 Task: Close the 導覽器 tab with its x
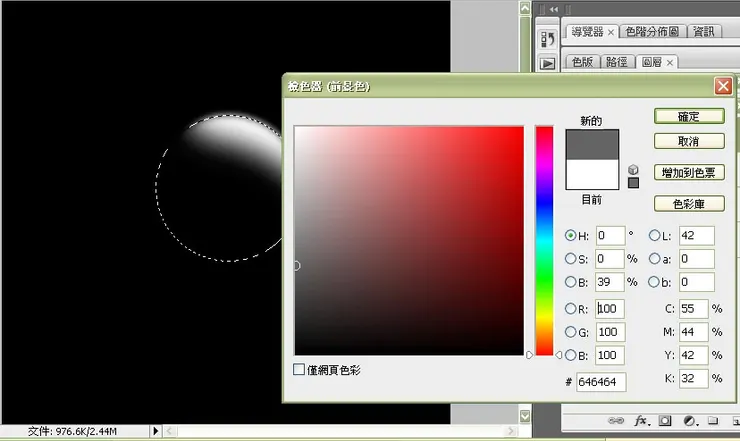tap(611, 32)
